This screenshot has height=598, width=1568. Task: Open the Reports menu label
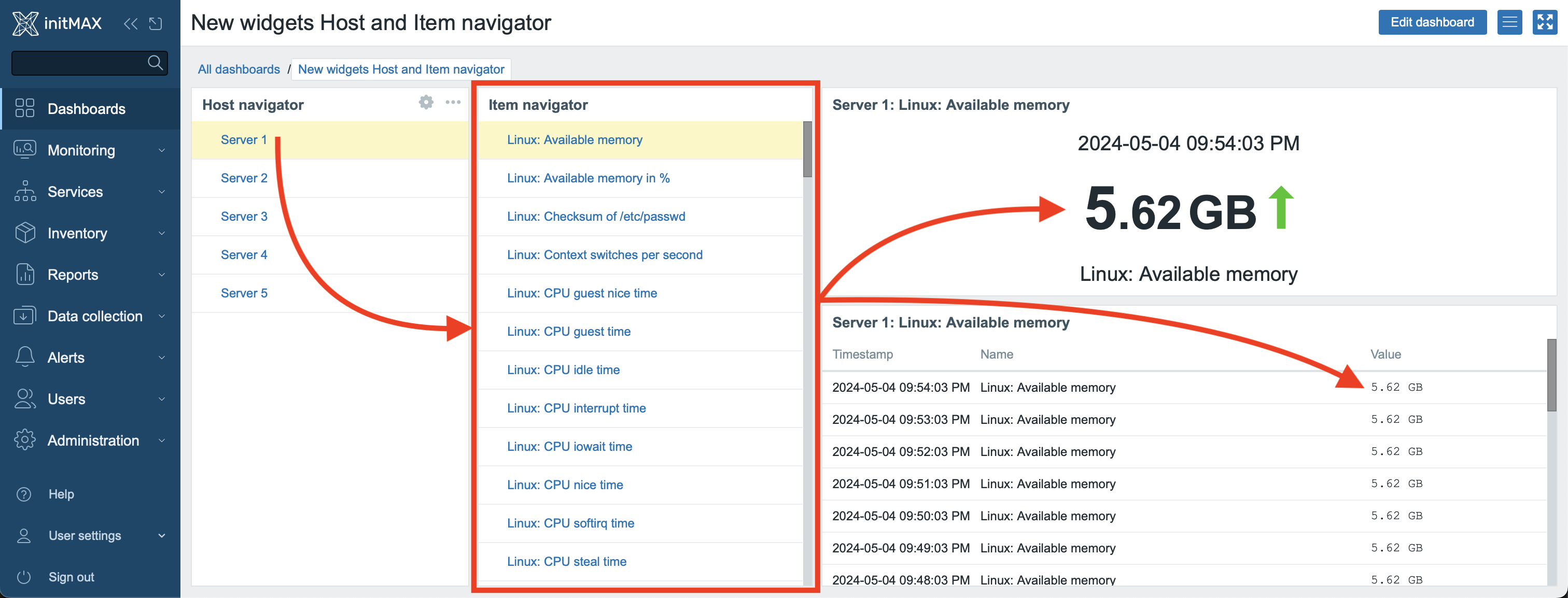click(x=73, y=274)
